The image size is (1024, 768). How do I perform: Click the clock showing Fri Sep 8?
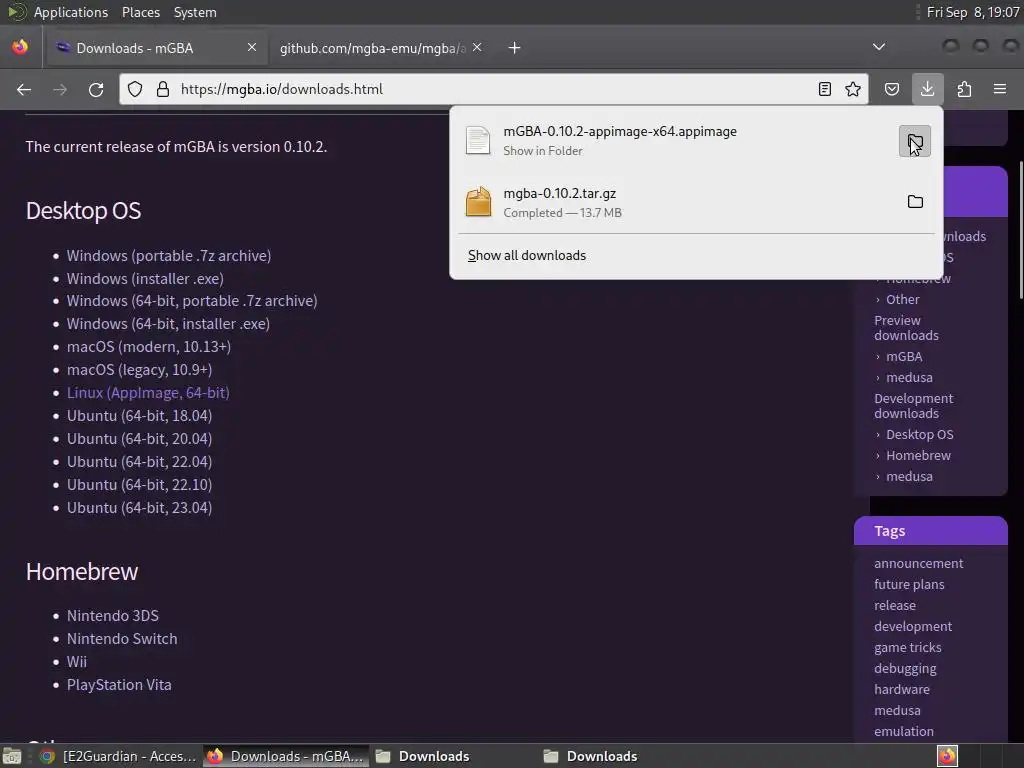(x=972, y=12)
